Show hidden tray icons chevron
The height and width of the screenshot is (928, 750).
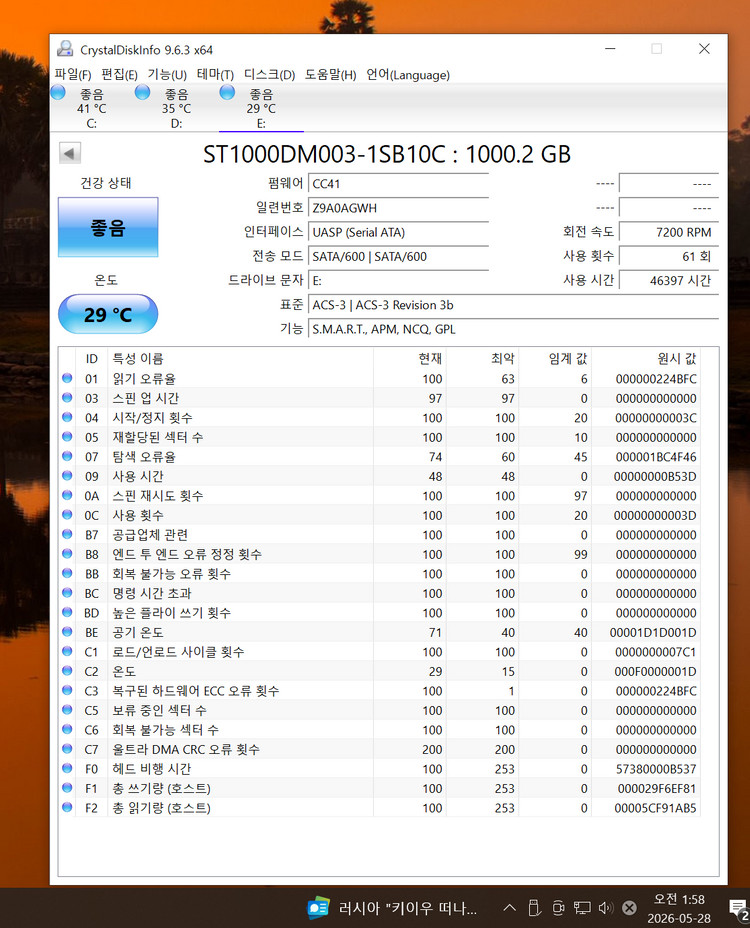(509, 908)
